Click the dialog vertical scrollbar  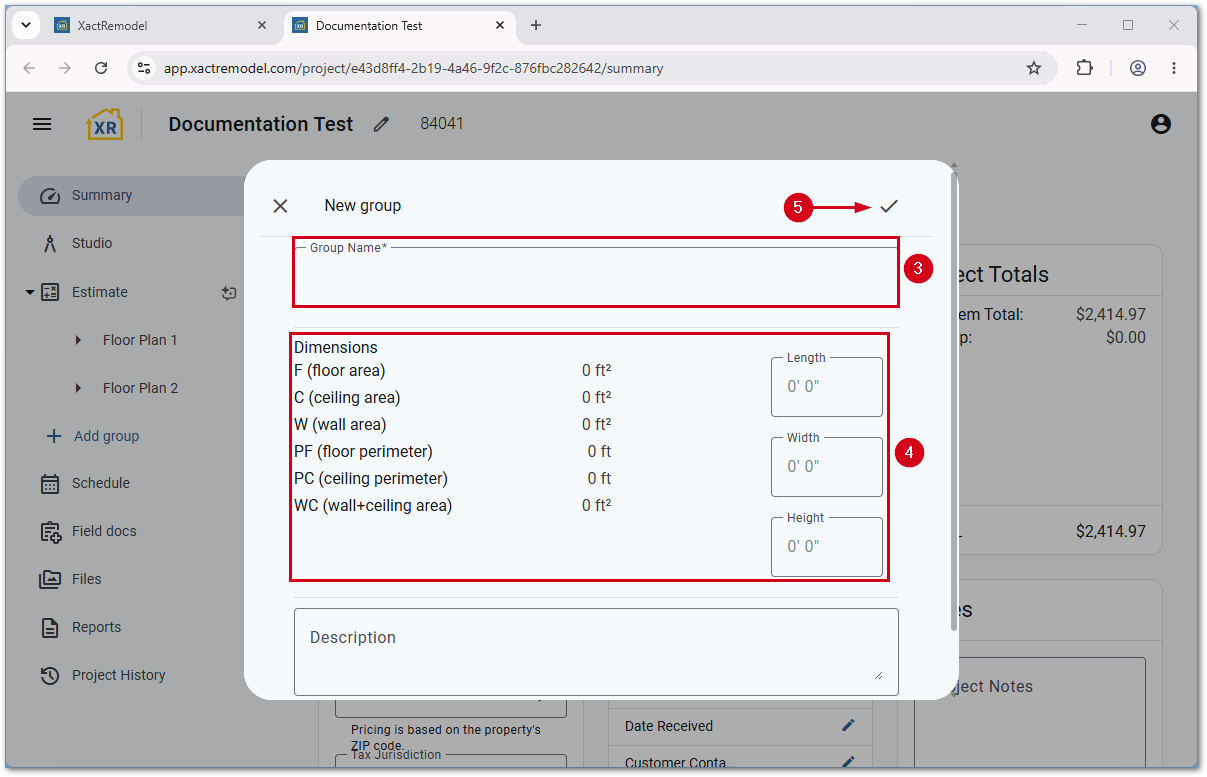click(953, 400)
